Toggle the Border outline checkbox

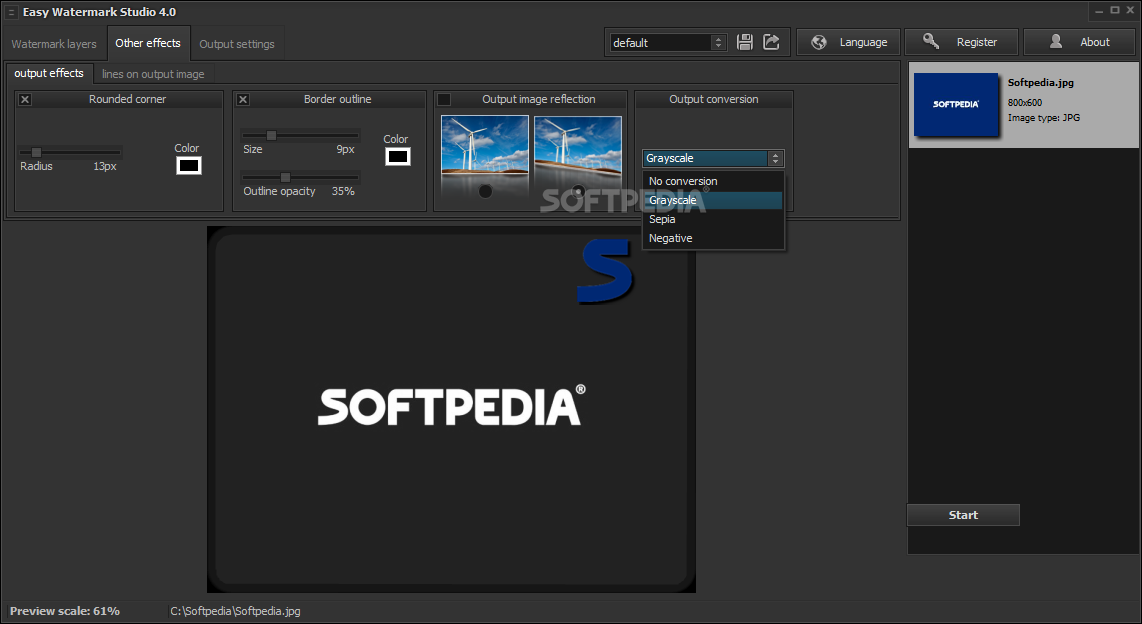[243, 100]
